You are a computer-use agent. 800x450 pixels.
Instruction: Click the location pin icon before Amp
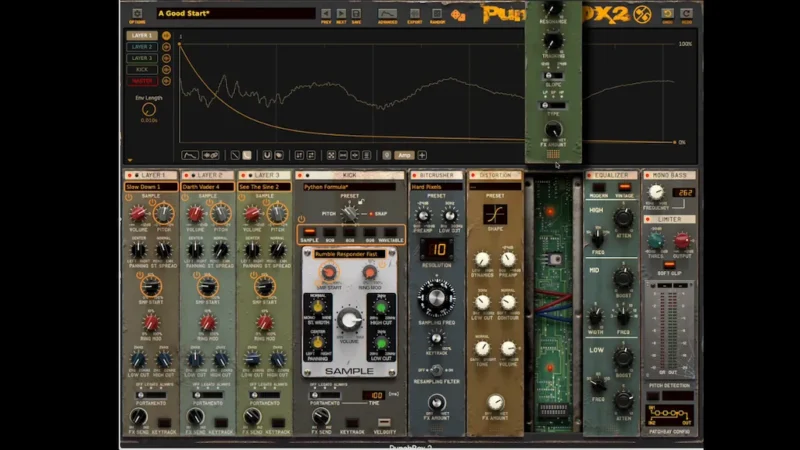coord(387,155)
